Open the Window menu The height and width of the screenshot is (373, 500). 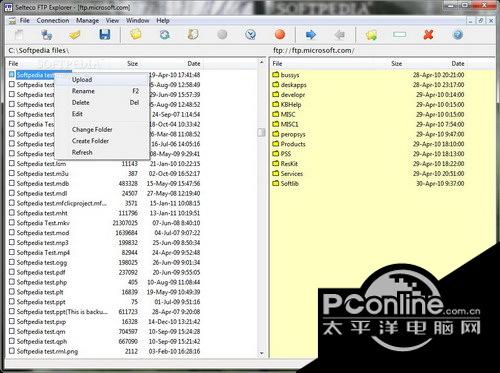pos(137,21)
